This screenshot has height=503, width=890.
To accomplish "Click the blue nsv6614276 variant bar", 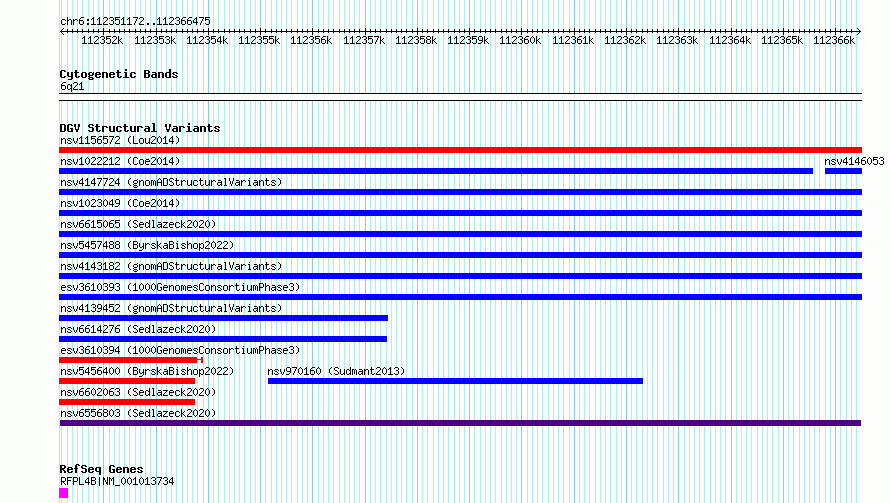I will (x=223, y=339).
